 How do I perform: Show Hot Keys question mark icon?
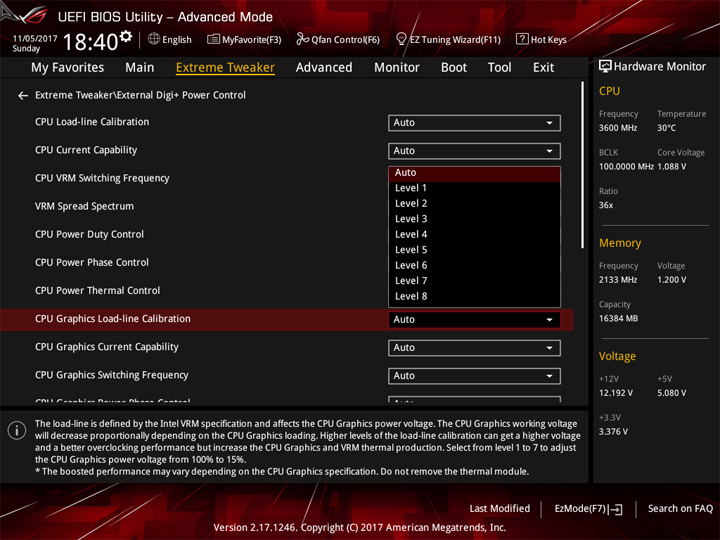tap(522, 39)
